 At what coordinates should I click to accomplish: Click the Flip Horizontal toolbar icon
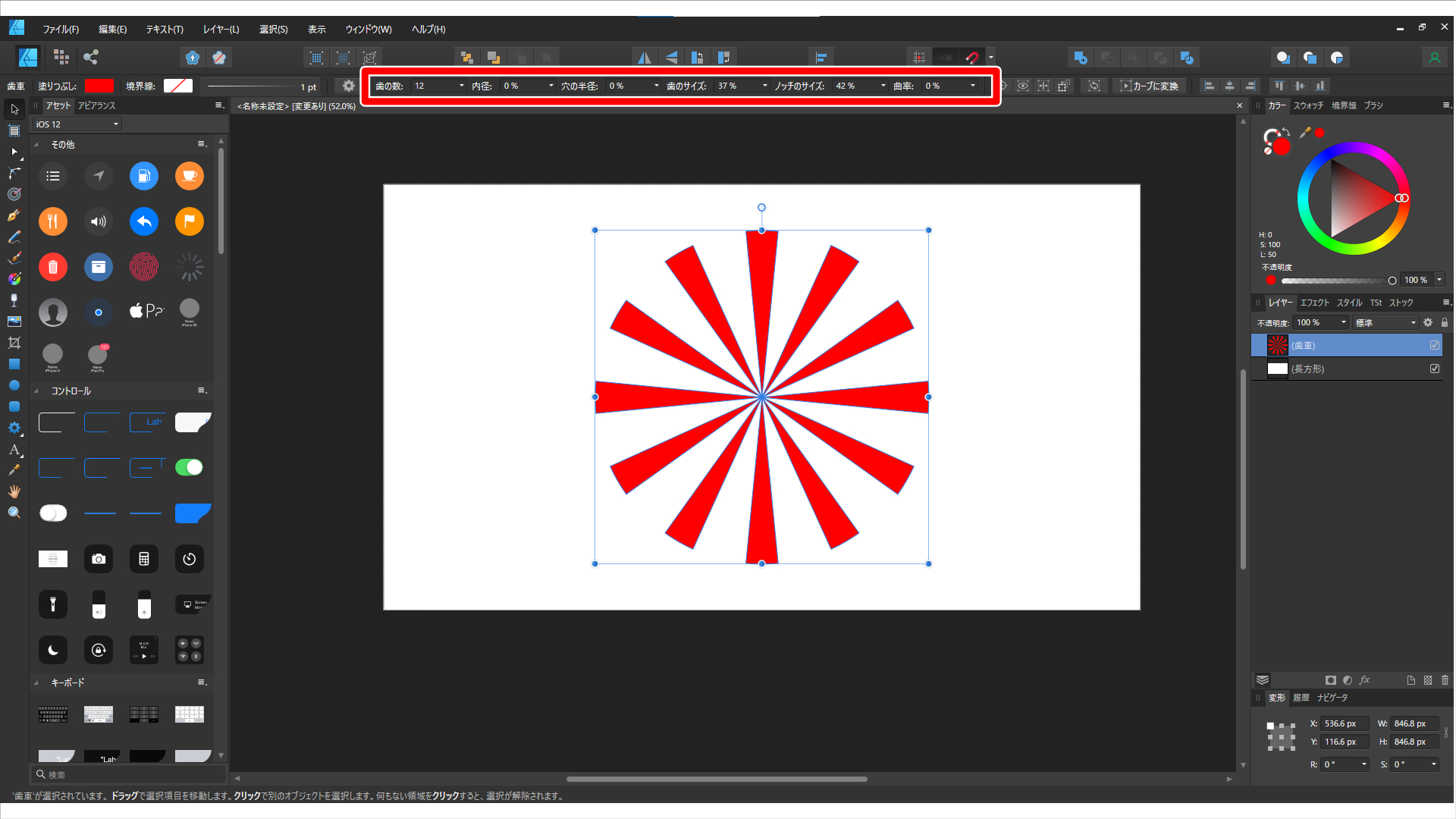point(644,57)
